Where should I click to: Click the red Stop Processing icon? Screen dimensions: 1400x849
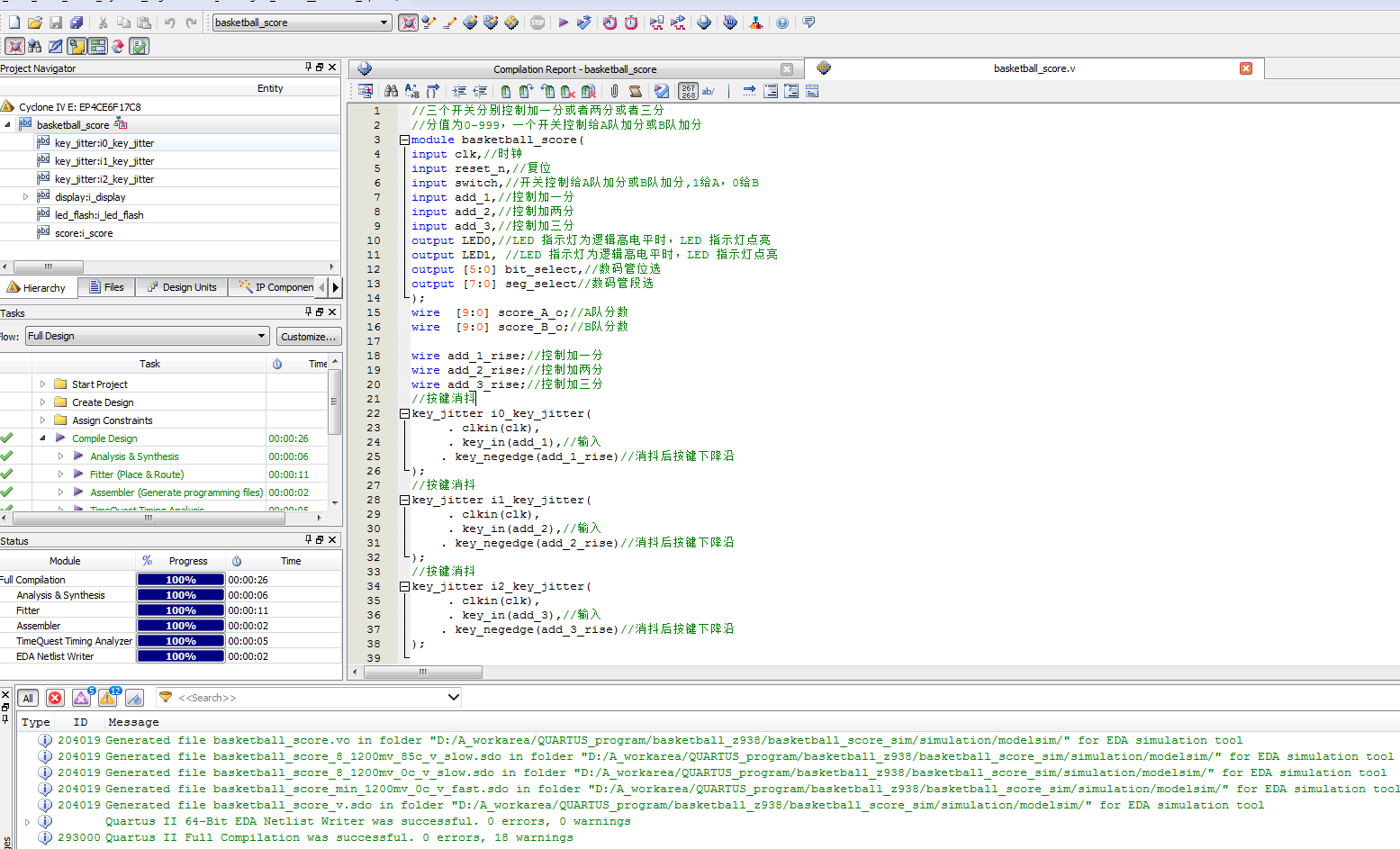pyautogui.click(x=537, y=23)
